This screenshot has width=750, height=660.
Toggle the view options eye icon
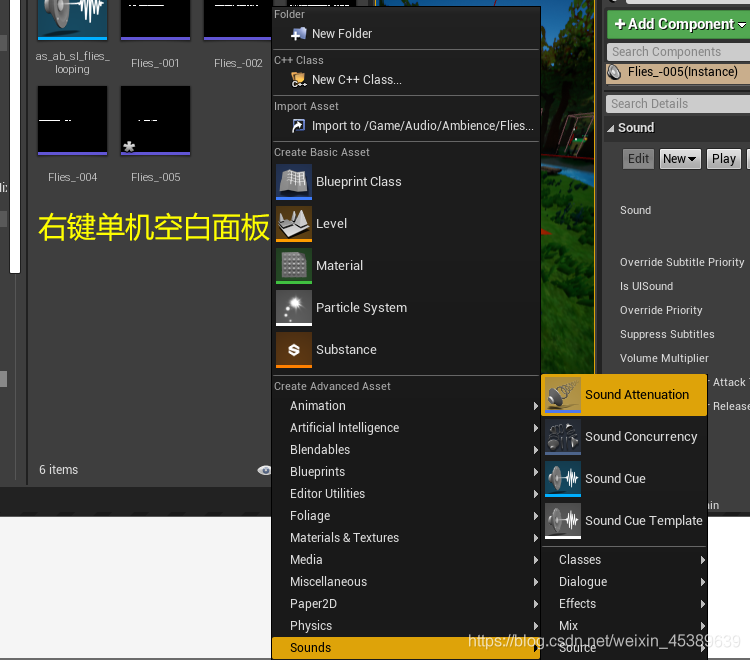[264, 470]
